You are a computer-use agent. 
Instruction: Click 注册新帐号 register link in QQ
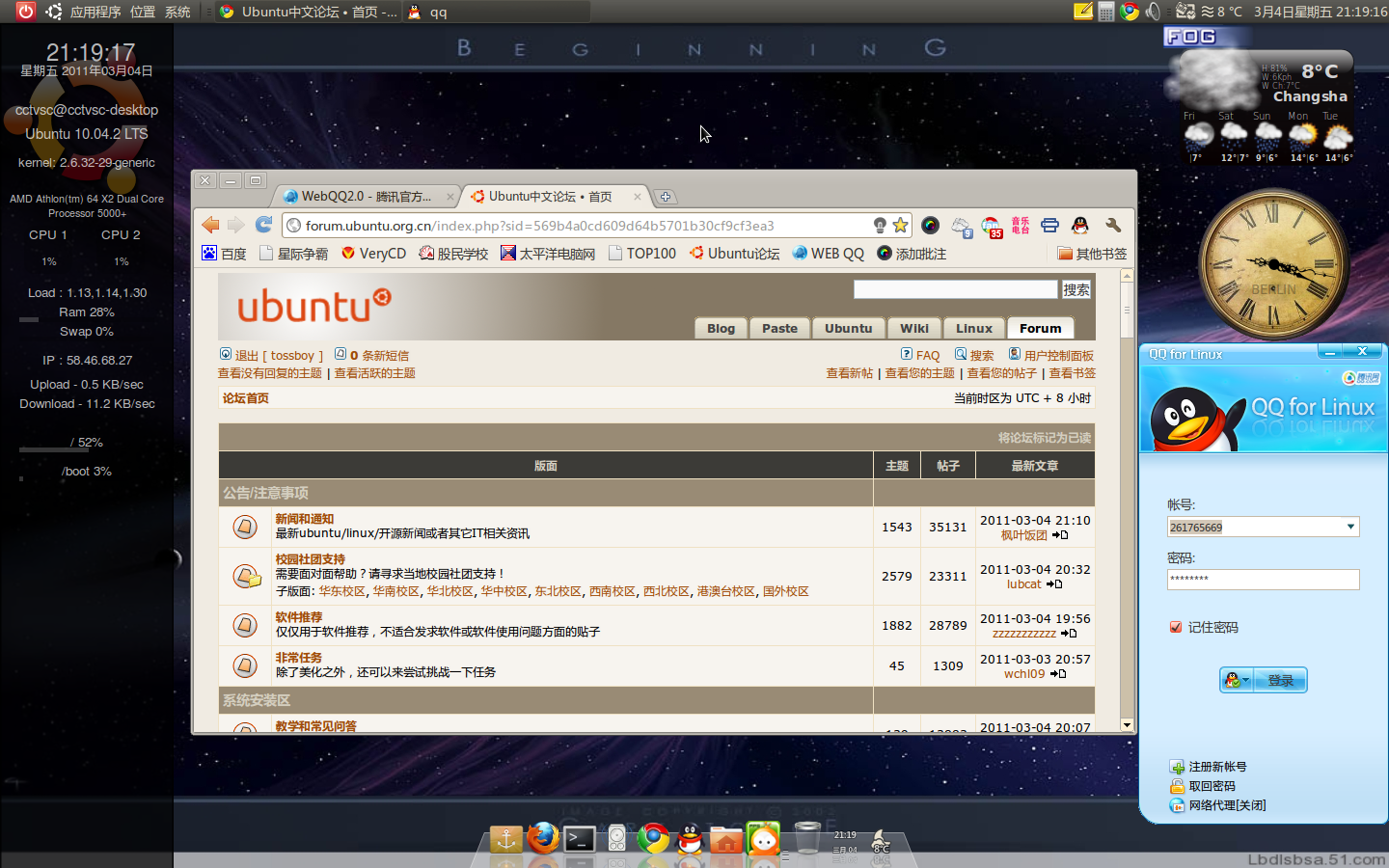click(x=1217, y=767)
